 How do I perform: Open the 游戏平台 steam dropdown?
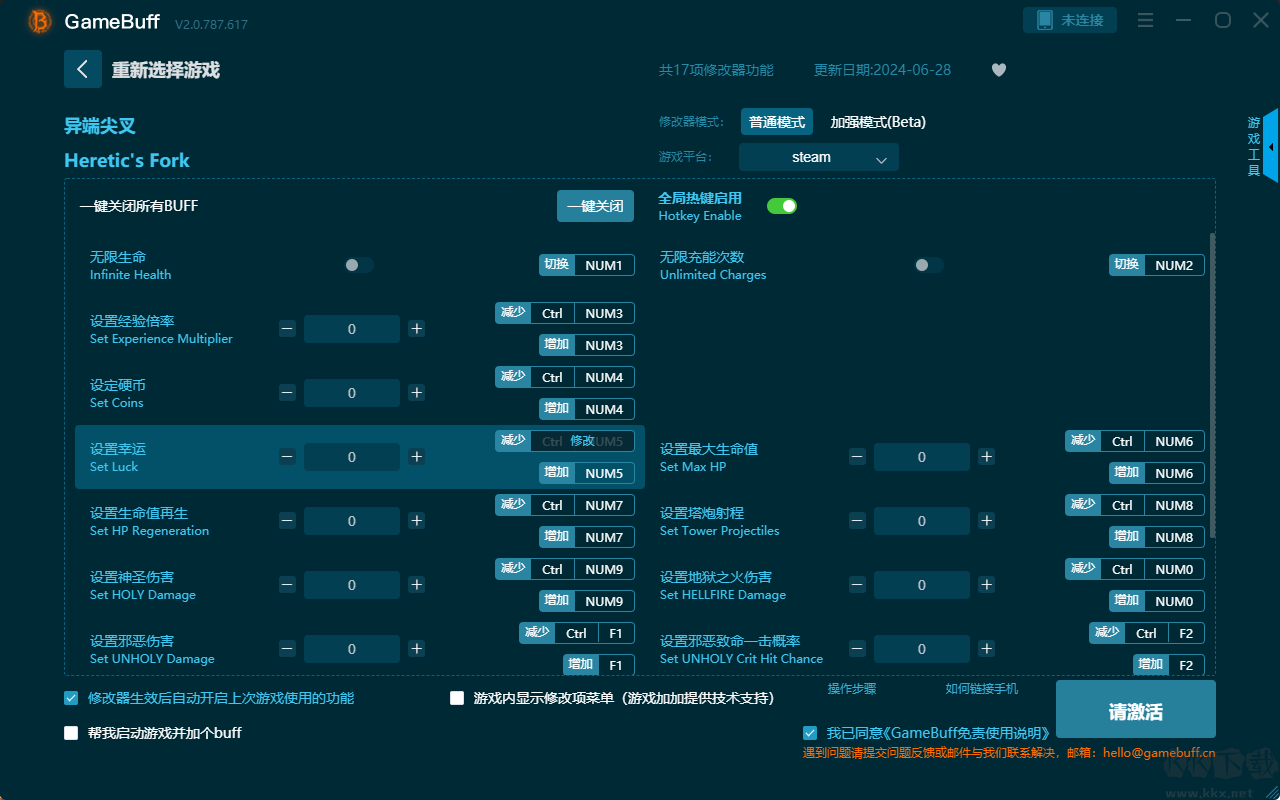pyautogui.click(x=819, y=157)
